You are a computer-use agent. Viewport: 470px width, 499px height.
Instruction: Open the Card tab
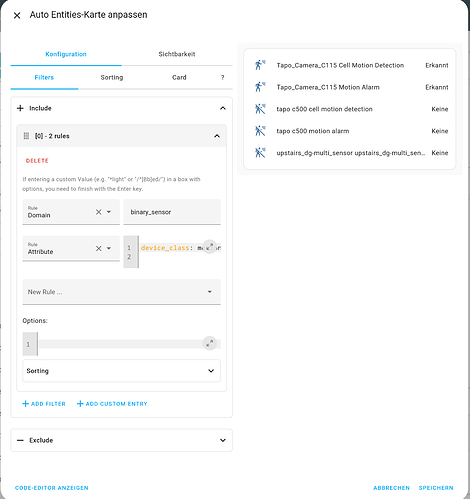pos(179,77)
